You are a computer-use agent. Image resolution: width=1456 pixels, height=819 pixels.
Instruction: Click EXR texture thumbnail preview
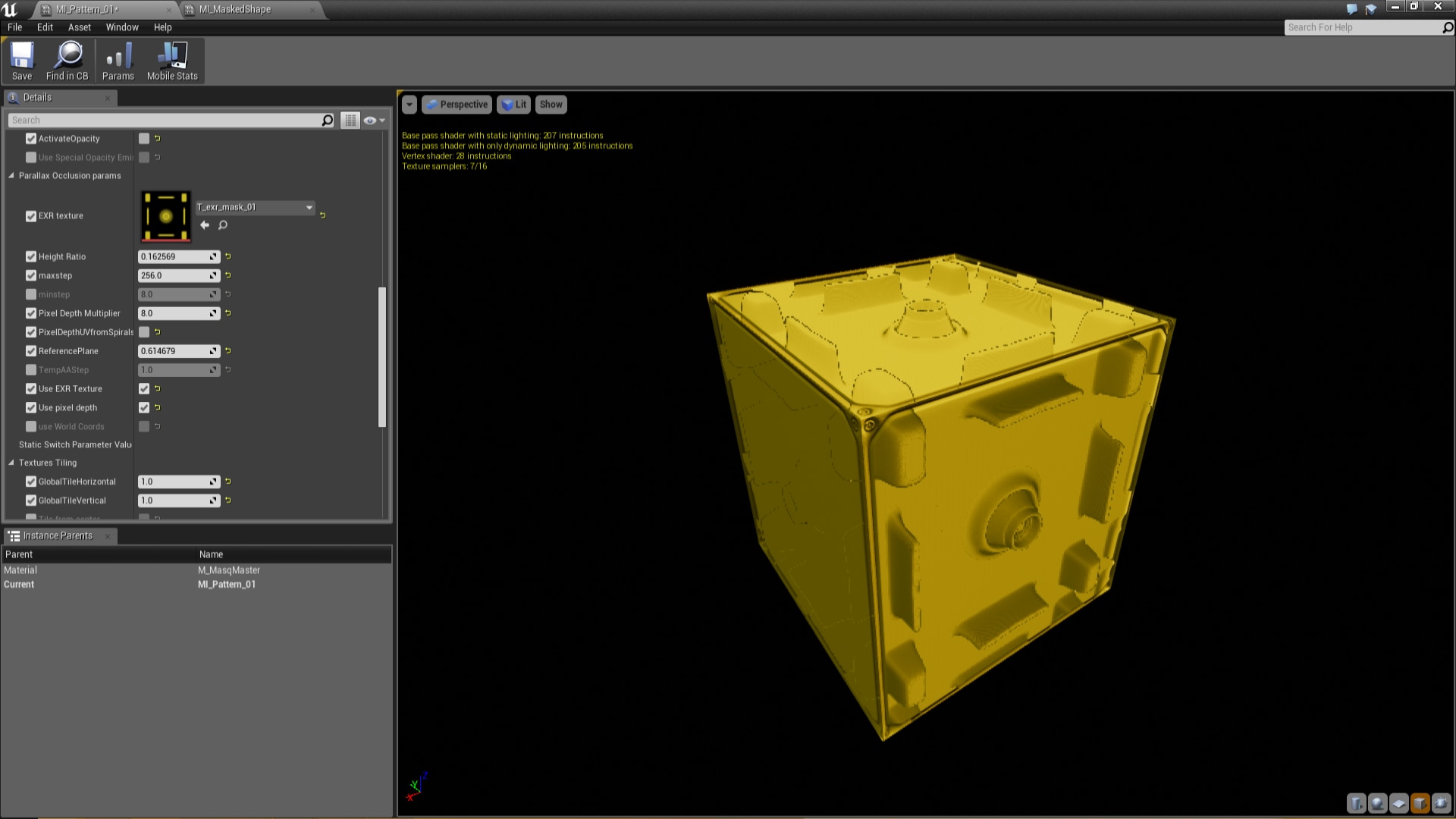[166, 216]
